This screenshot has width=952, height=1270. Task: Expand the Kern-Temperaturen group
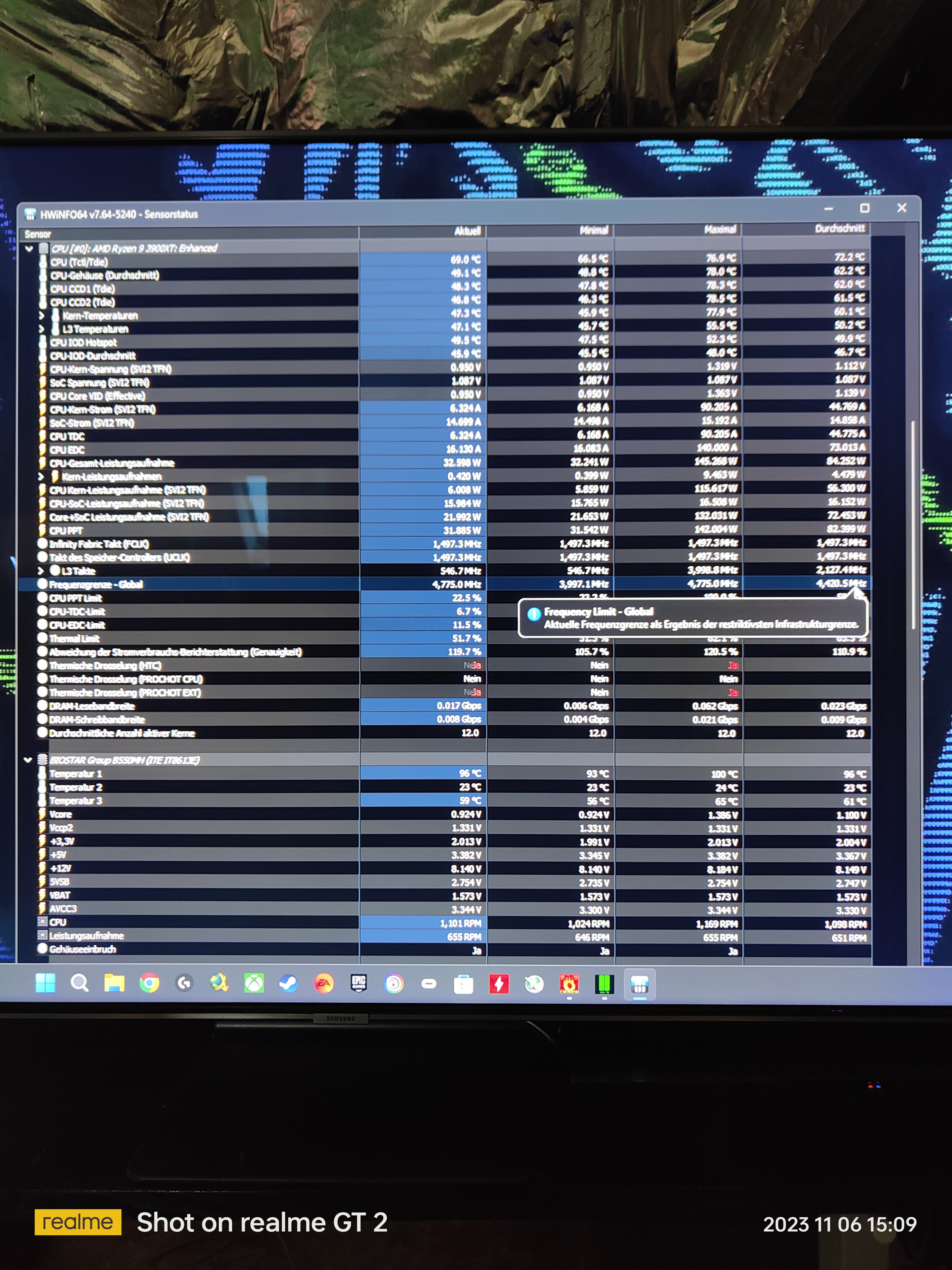click(x=41, y=315)
